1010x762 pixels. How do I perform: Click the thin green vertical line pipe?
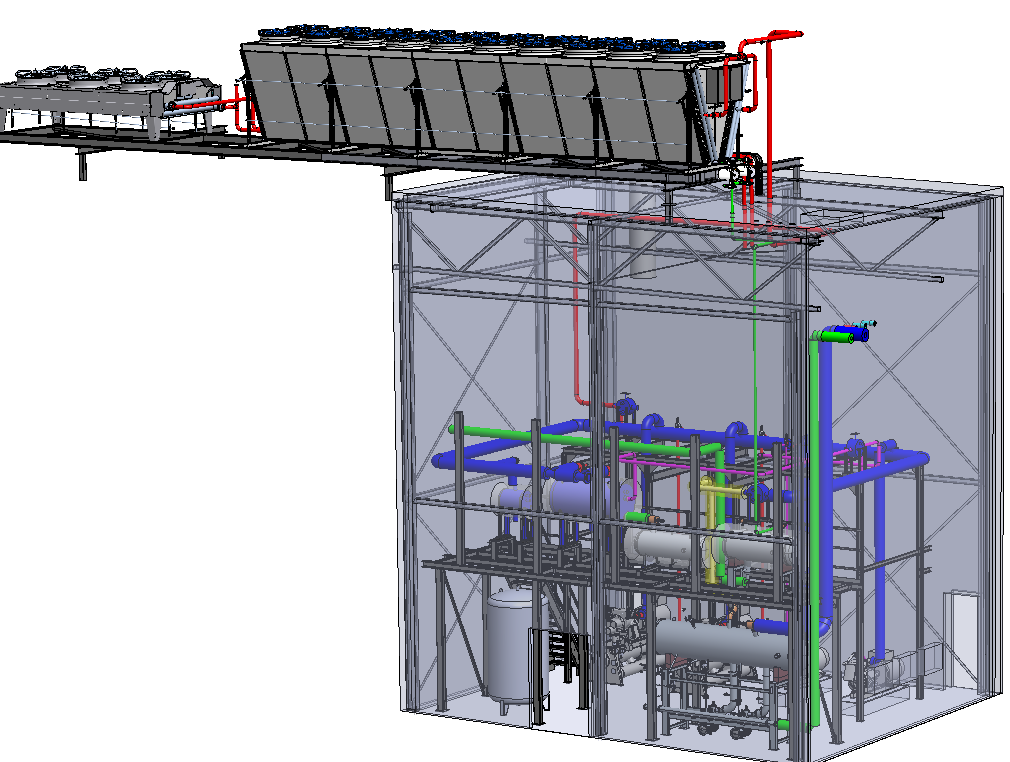754,386
